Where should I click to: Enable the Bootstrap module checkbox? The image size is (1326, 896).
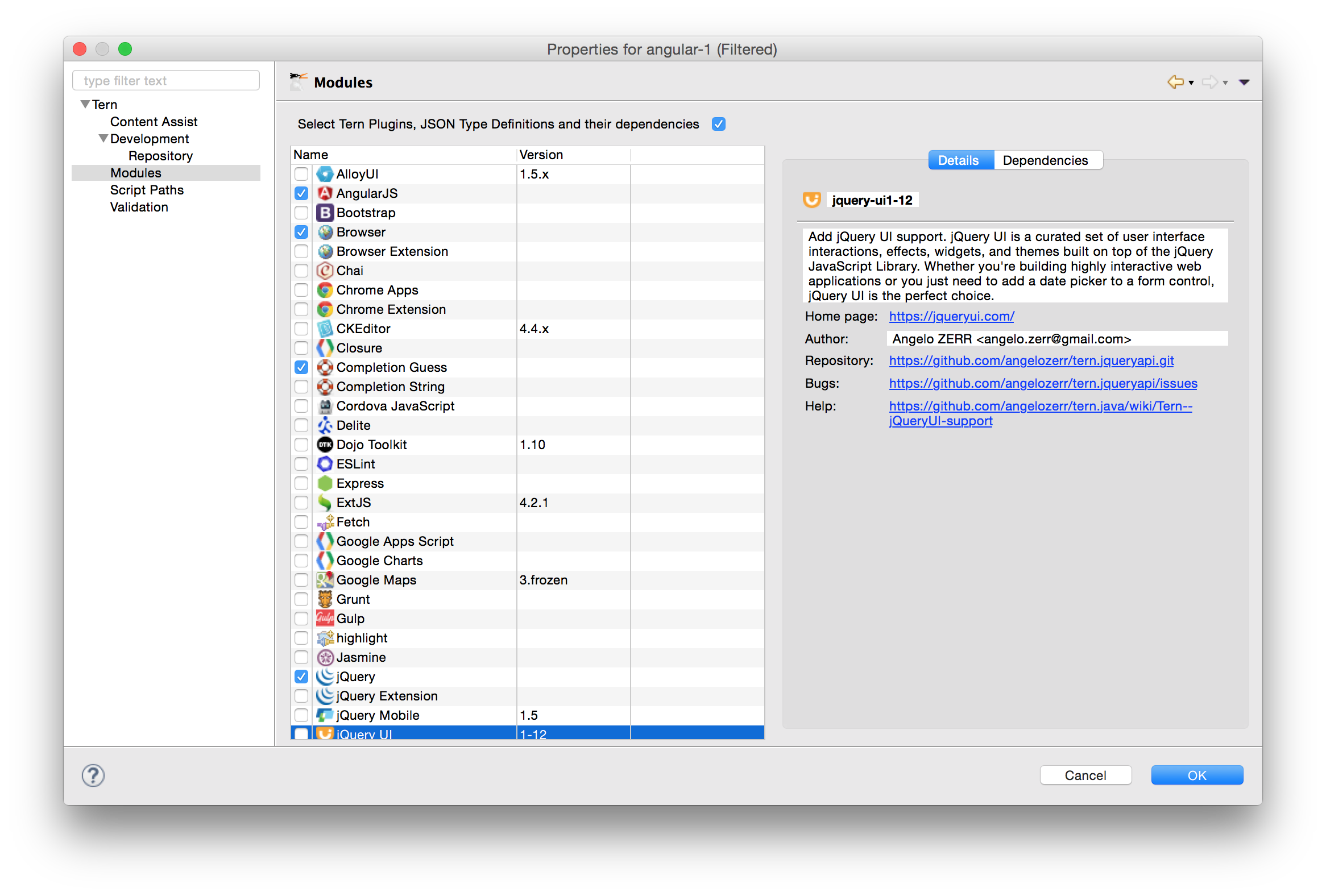301,213
